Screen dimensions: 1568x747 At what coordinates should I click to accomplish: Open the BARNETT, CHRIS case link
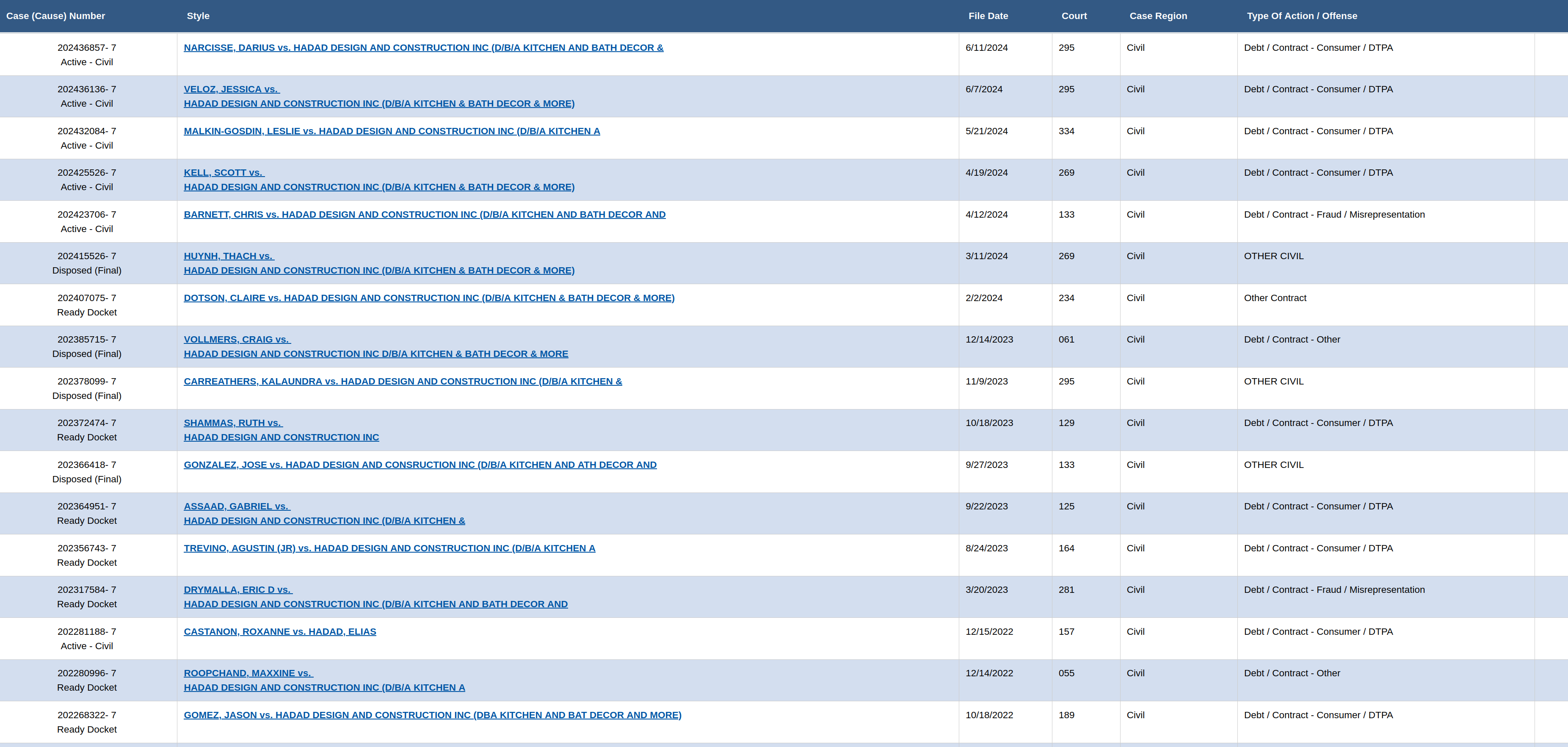tap(425, 214)
